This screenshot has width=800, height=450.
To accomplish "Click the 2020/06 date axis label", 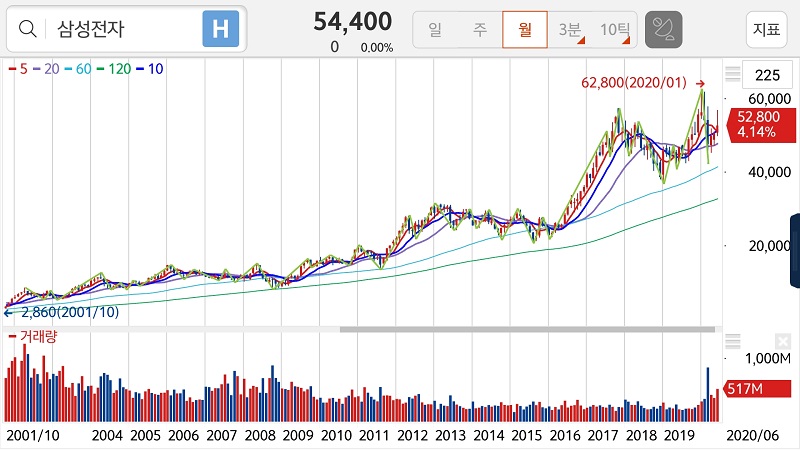I will click(x=752, y=435).
